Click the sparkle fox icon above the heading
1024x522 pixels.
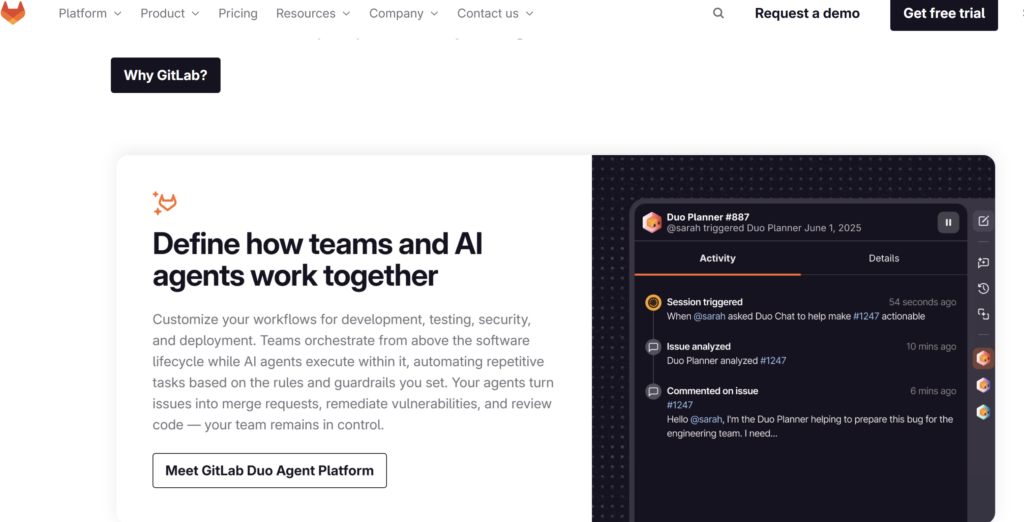[165, 203]
